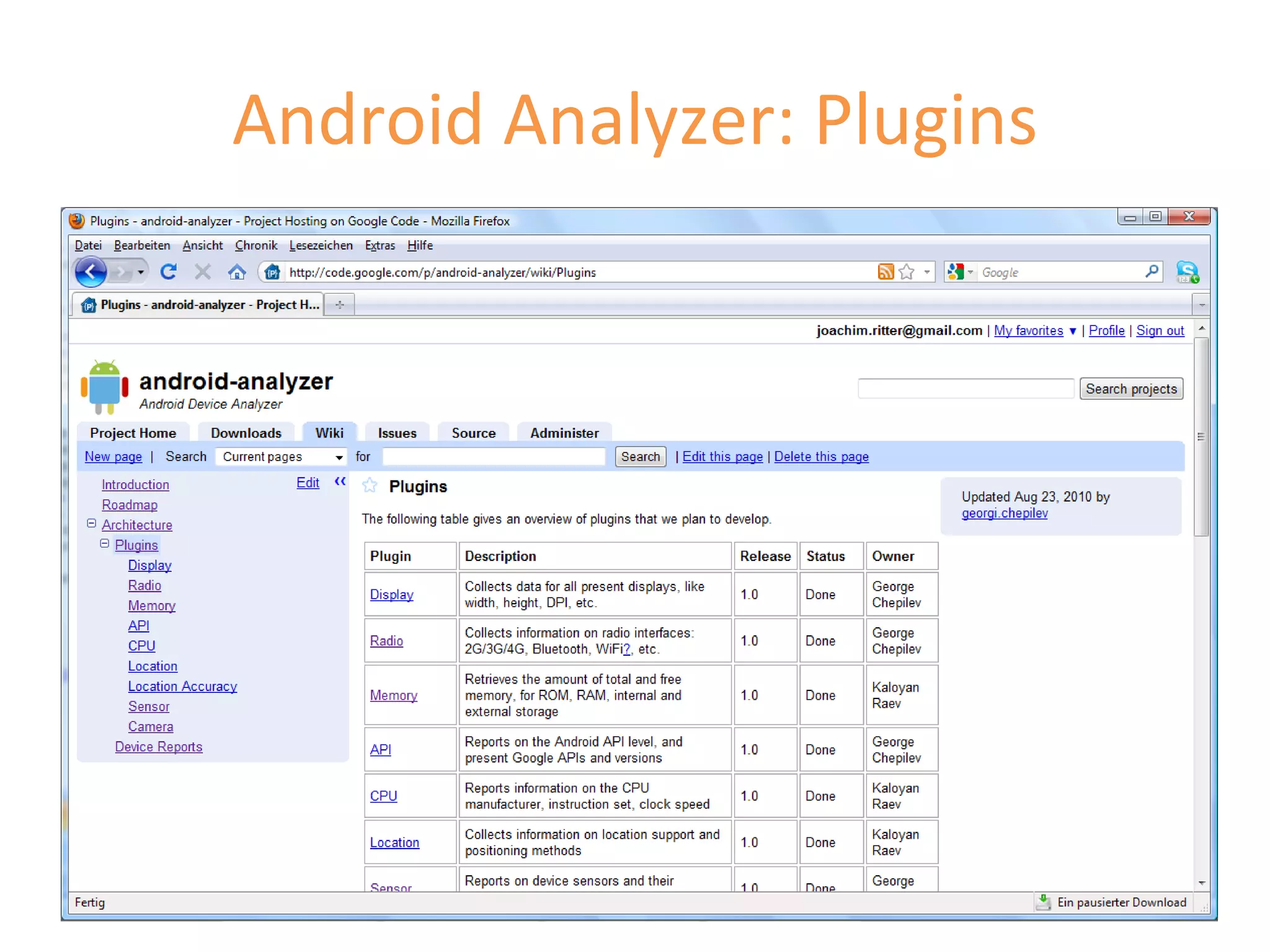Collapse the wiki sidebar with double chevron

click(x=340, y=481)
